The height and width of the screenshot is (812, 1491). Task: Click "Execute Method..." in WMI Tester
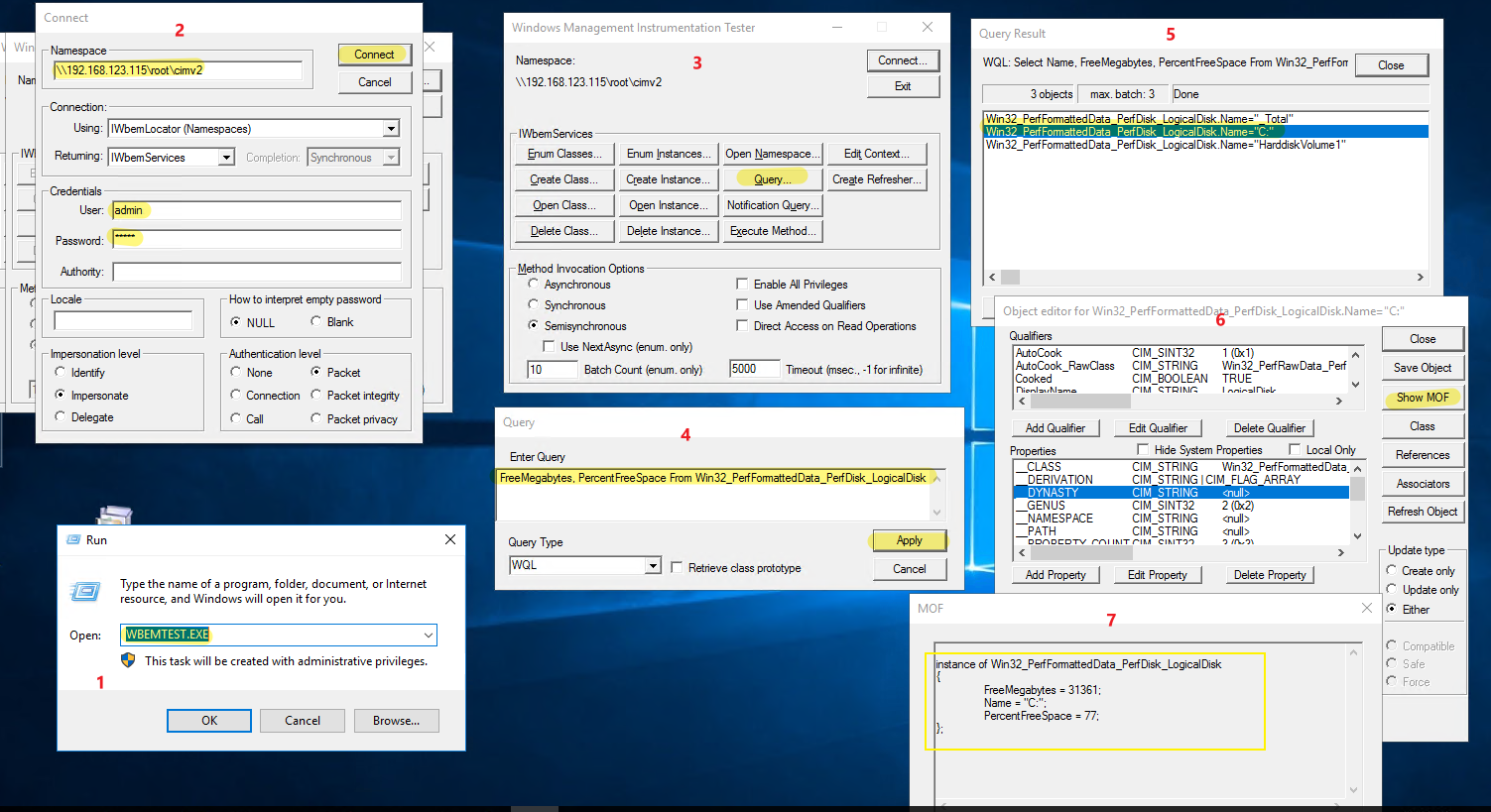[772, 230]
